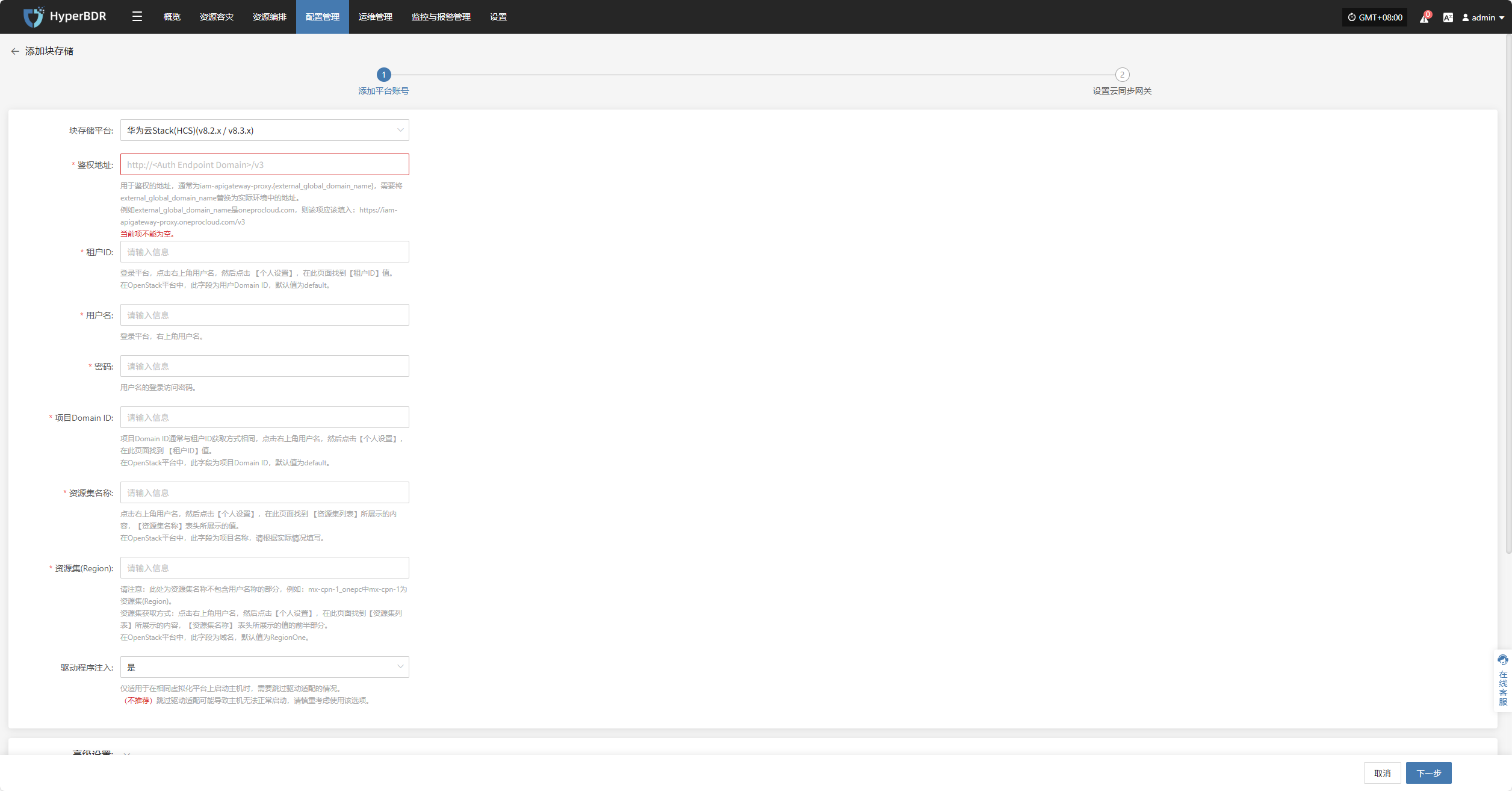
Task: Open the GMT+08:00 timezone selector
Action: click(x=1375, y=17)
